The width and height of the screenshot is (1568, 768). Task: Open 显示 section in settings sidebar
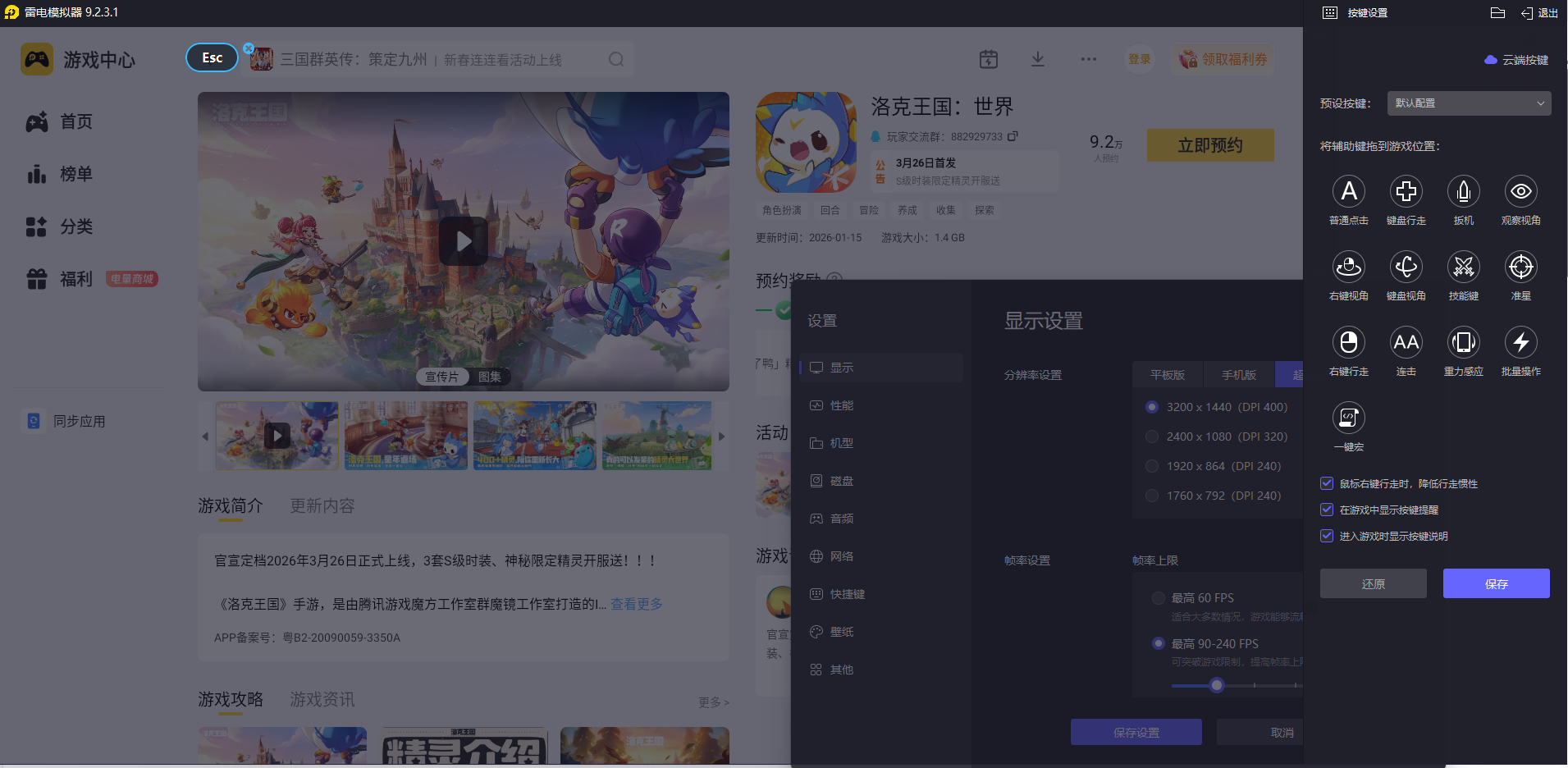(882, 368)
